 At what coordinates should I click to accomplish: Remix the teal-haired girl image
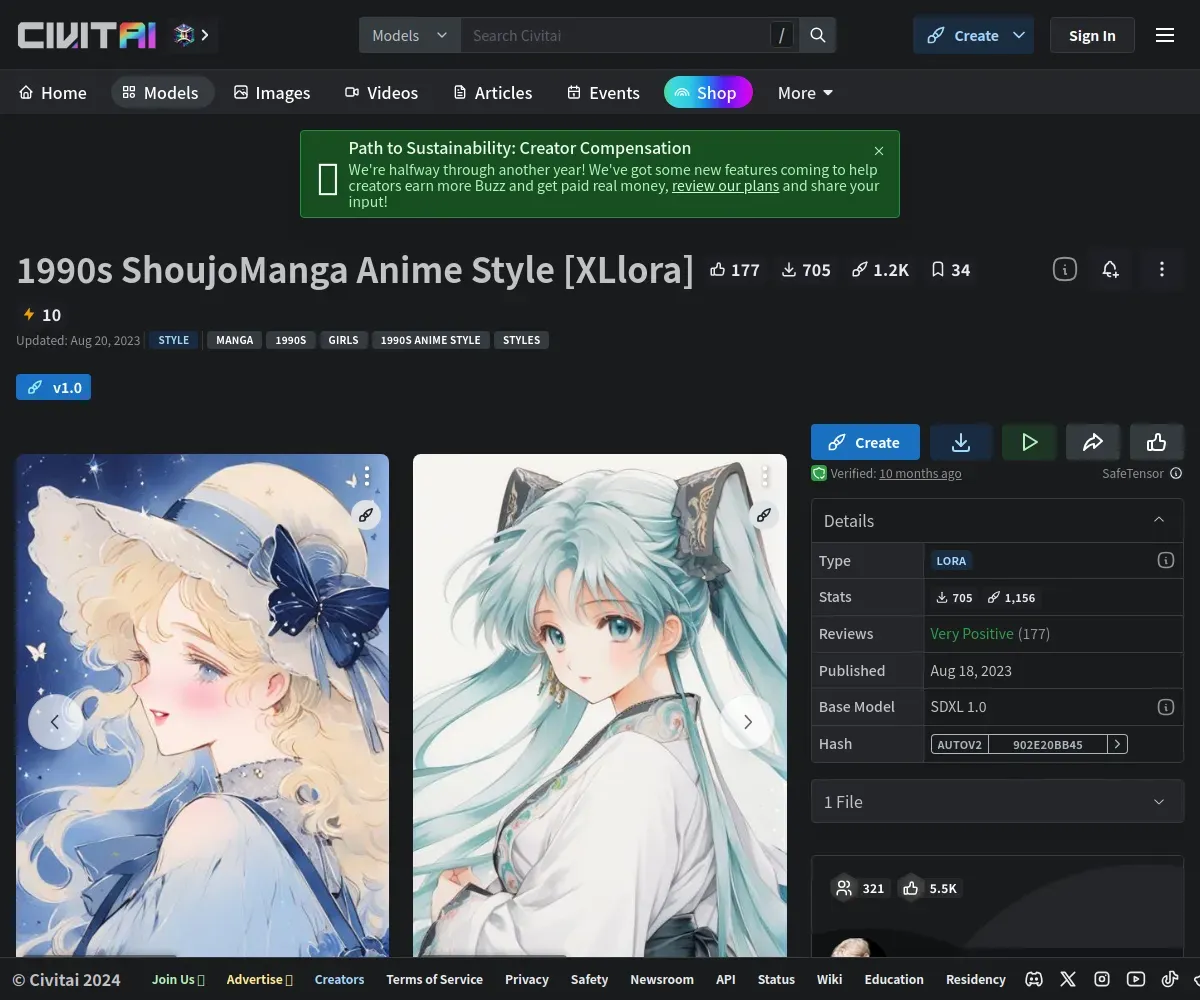[764, 516]
